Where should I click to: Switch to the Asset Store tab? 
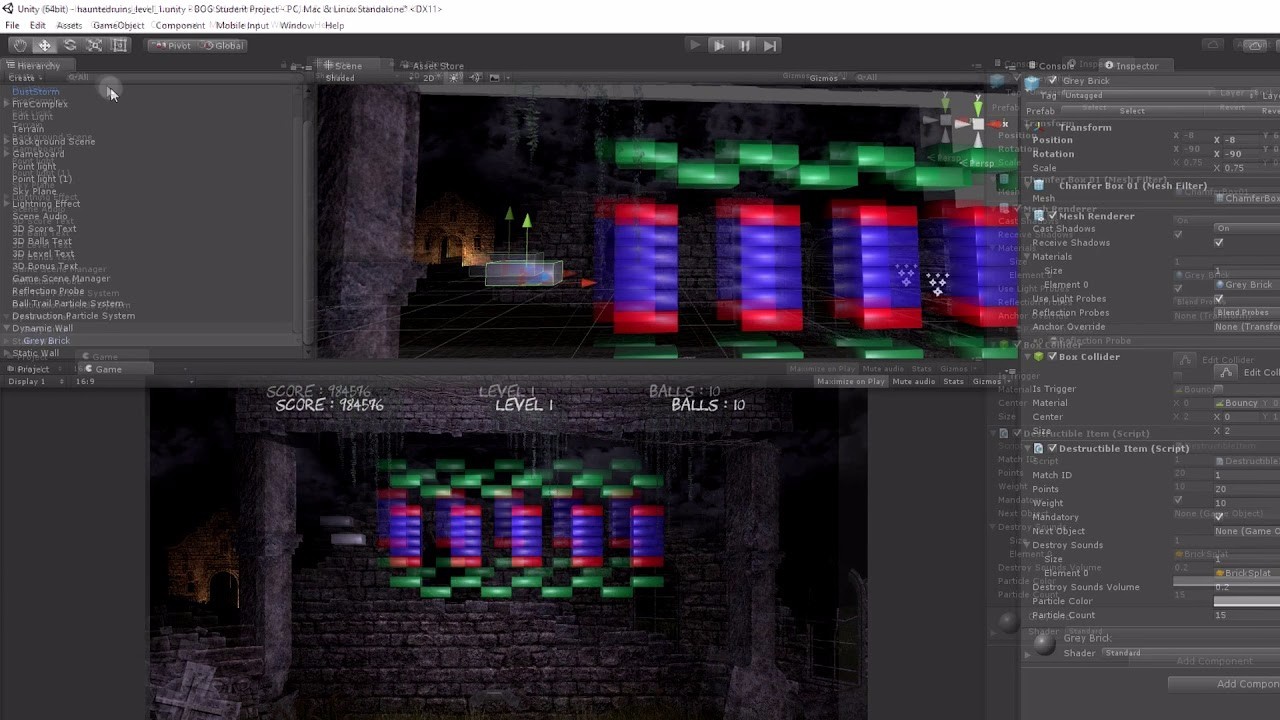[432, 66]
